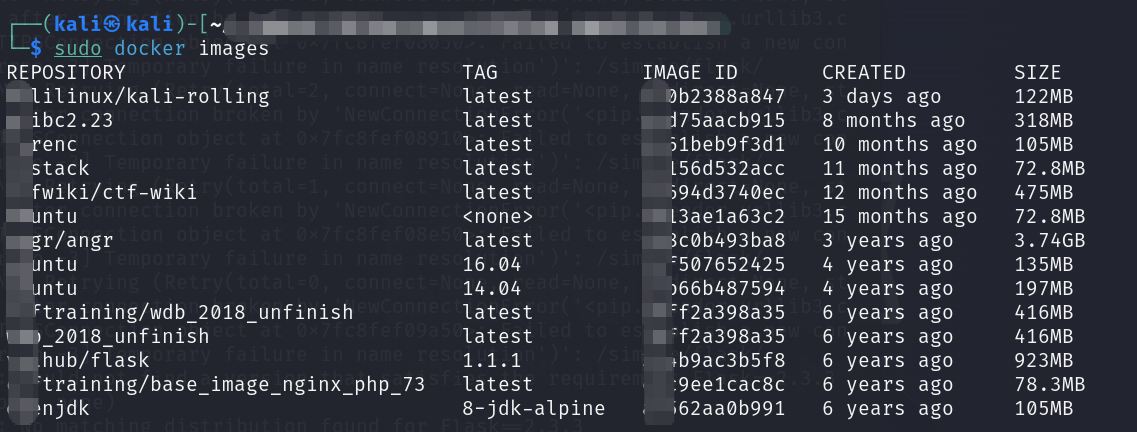Viewport: 1137px width, 432px height.
Task: Click the IMAGE ID column header
Action: coord(690,72)
